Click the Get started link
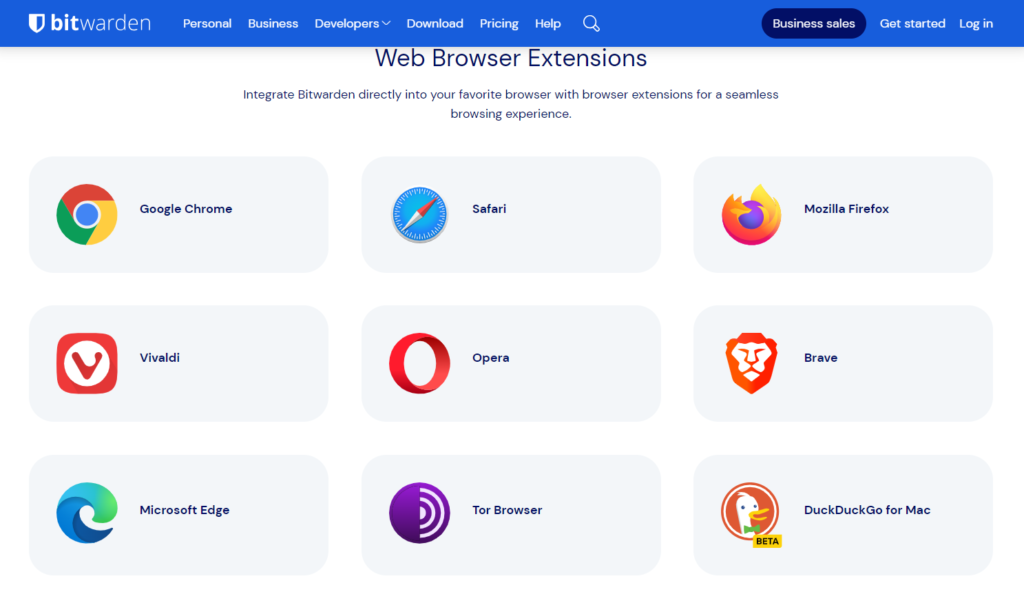Viewport: 1024px width, 603px height. [912, 23]
